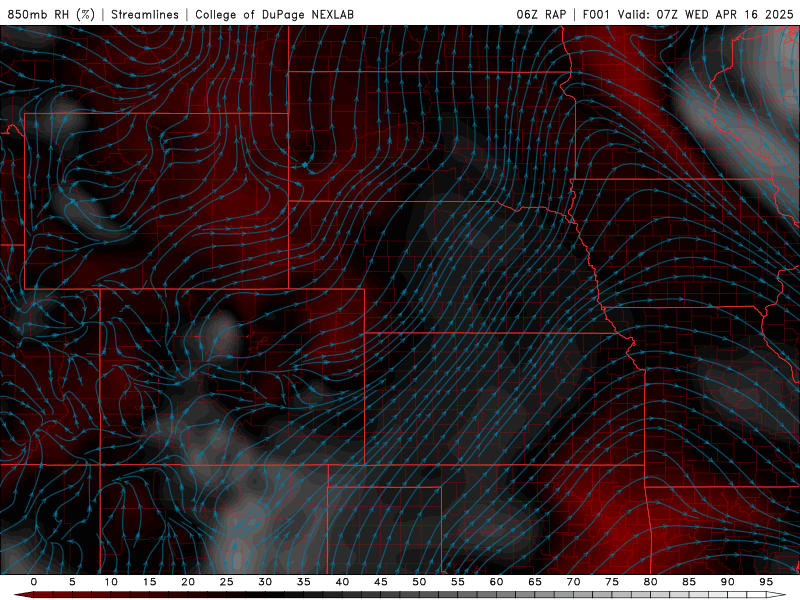Click the "95" label on the color scale
This screenshot has height=600, width=800.
pyautogui.click(x=766, y=582)
